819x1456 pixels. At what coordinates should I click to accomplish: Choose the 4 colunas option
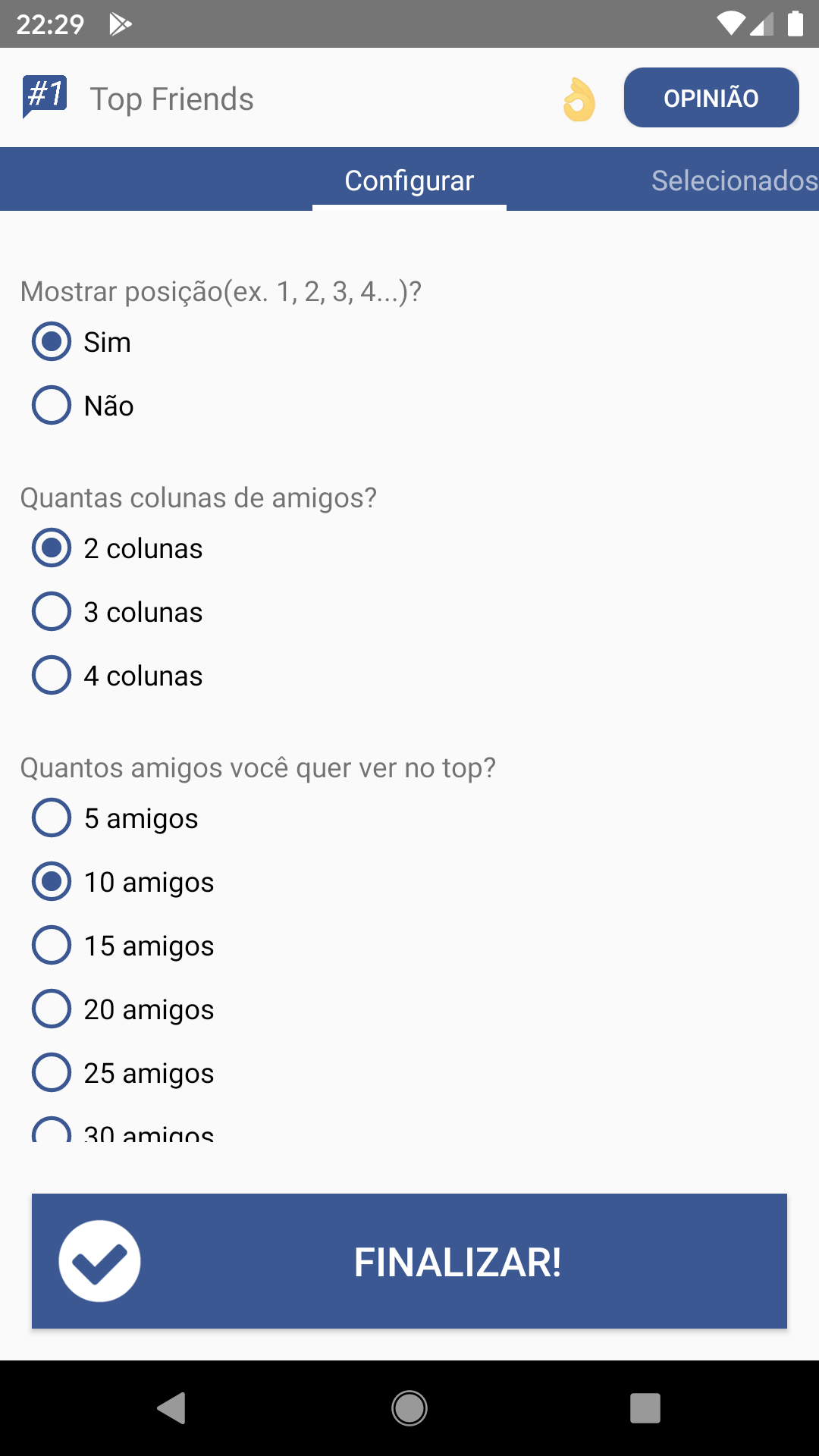coord(52,675)
